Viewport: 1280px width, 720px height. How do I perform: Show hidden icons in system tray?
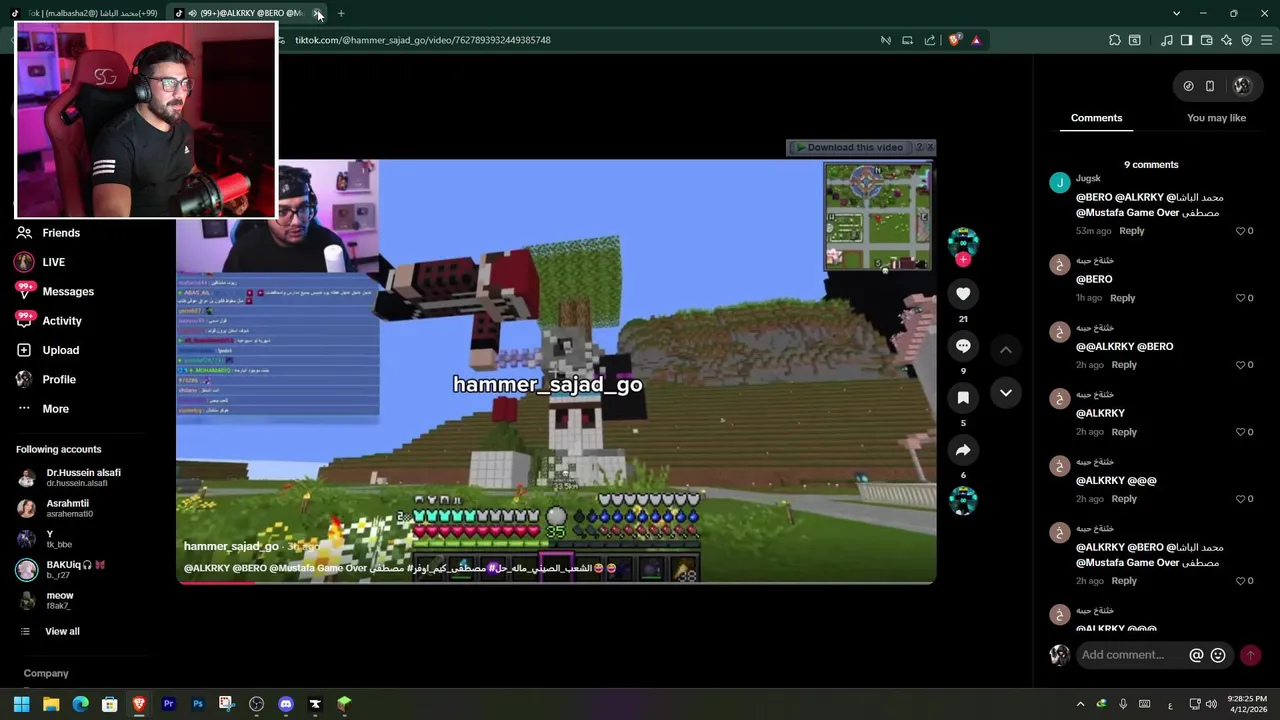click(1080, 704)
